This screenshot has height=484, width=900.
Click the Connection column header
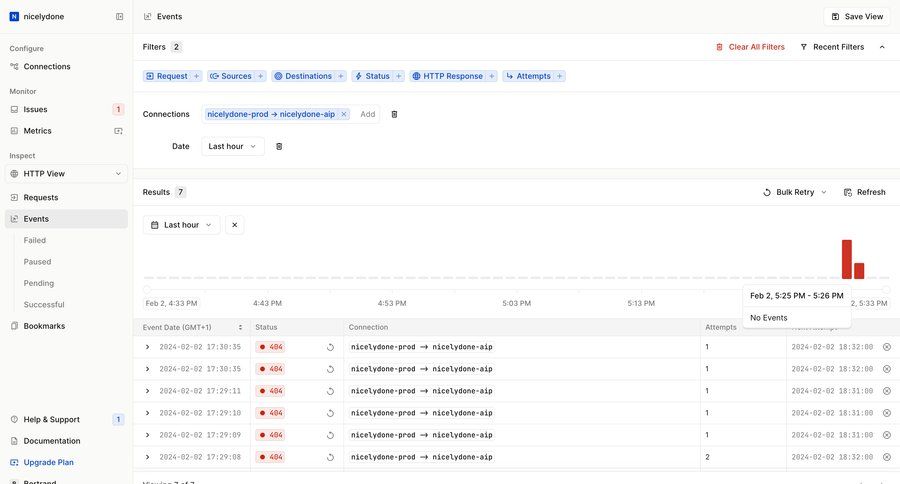point(368,327)
